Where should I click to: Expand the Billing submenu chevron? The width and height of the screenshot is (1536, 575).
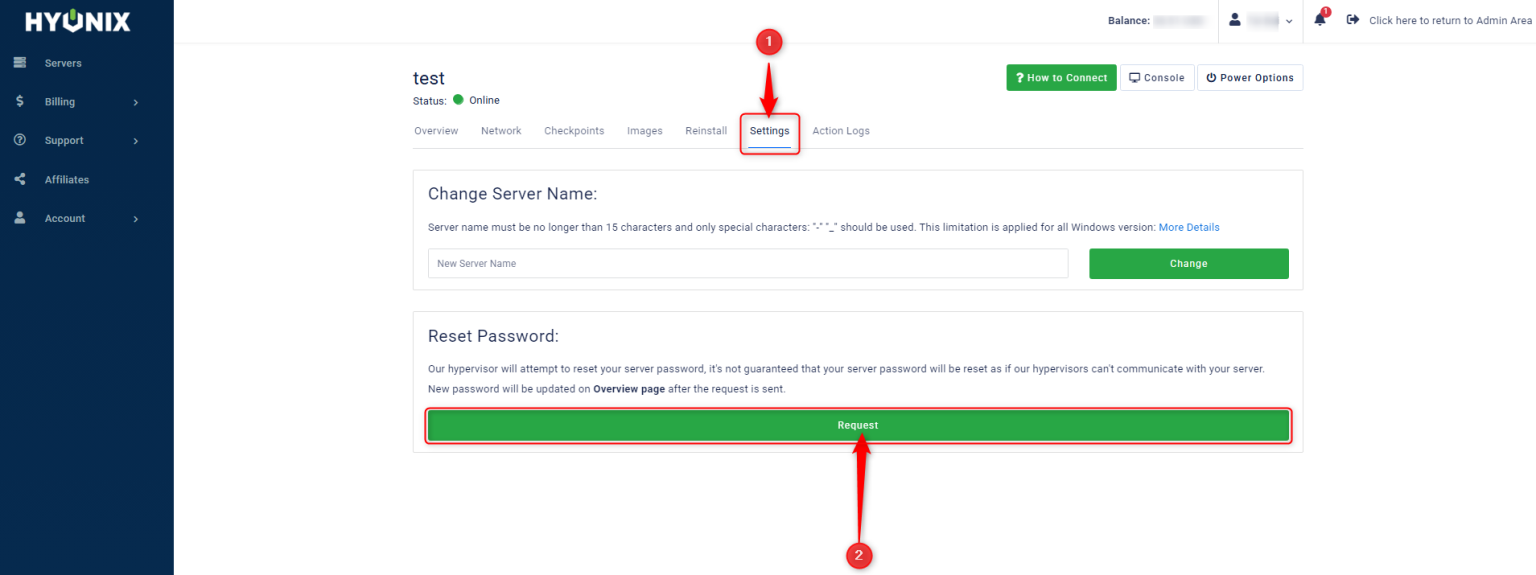coord(136,102)
